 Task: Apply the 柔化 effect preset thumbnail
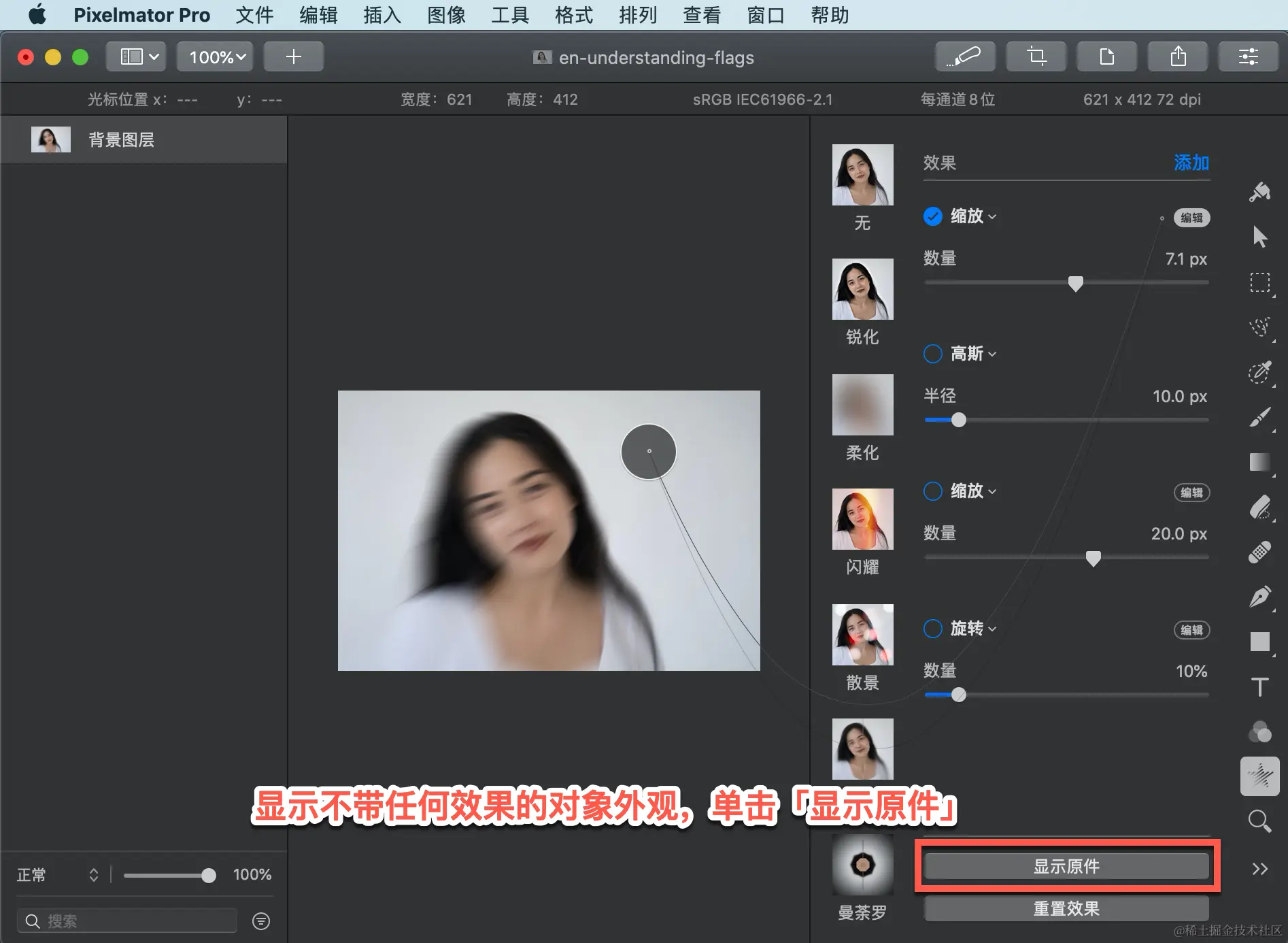click(x=862, y=405)
